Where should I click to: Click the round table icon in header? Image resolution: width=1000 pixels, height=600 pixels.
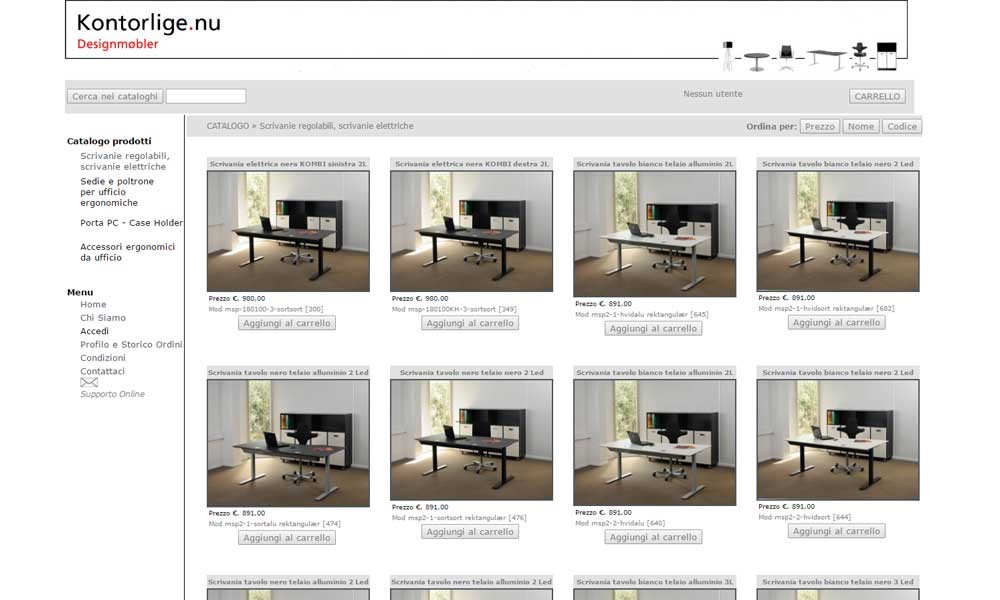756,62
